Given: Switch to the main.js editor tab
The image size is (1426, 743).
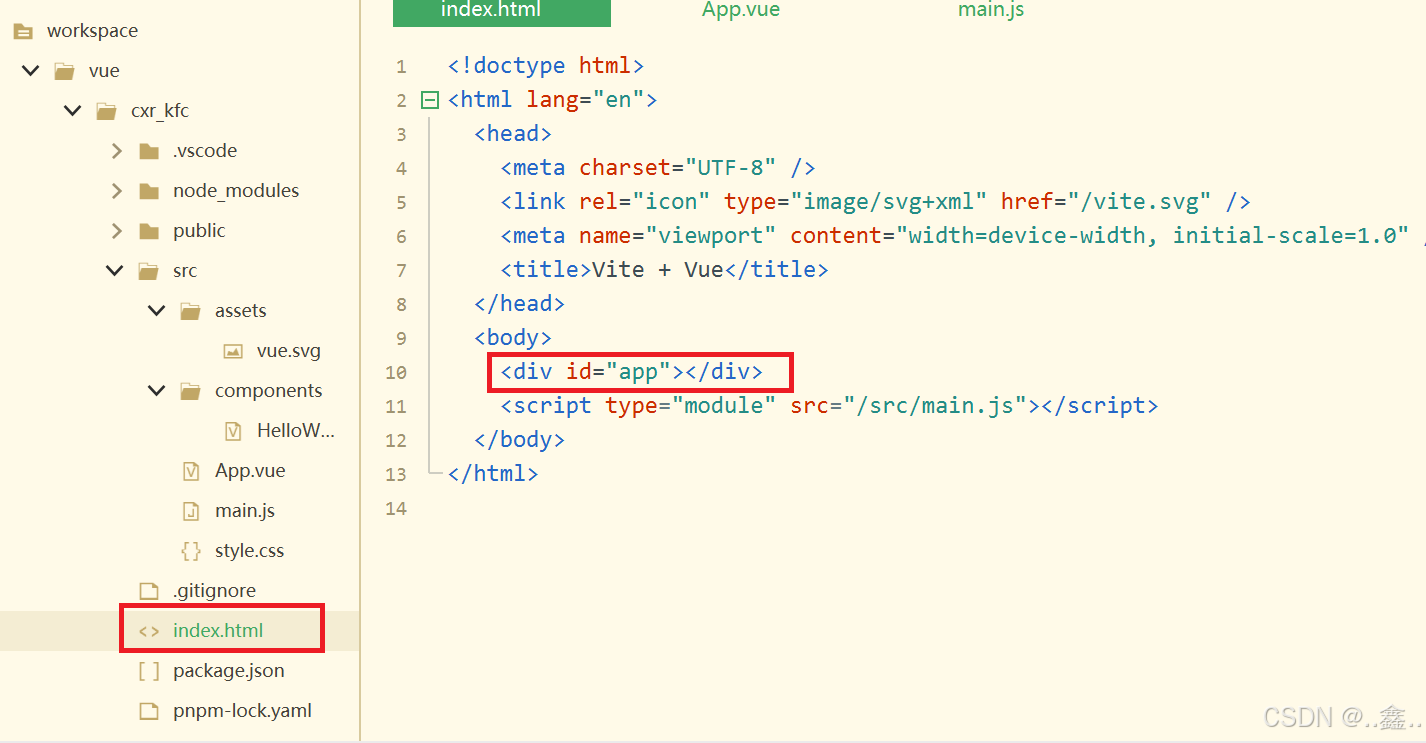Looking at the screenshot, I should point(991,10).
